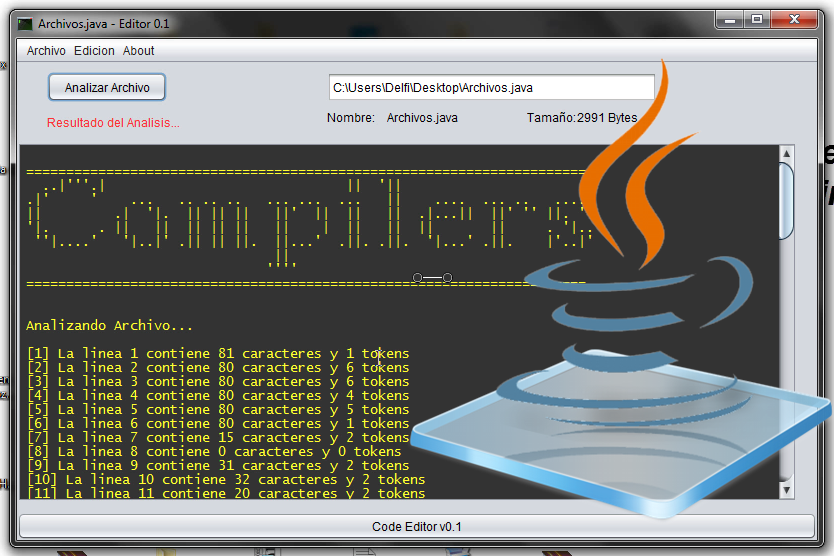Maximize the Editor 0.1 window
The width and height of the screenshot is (834, 556).
coord(756,20)
